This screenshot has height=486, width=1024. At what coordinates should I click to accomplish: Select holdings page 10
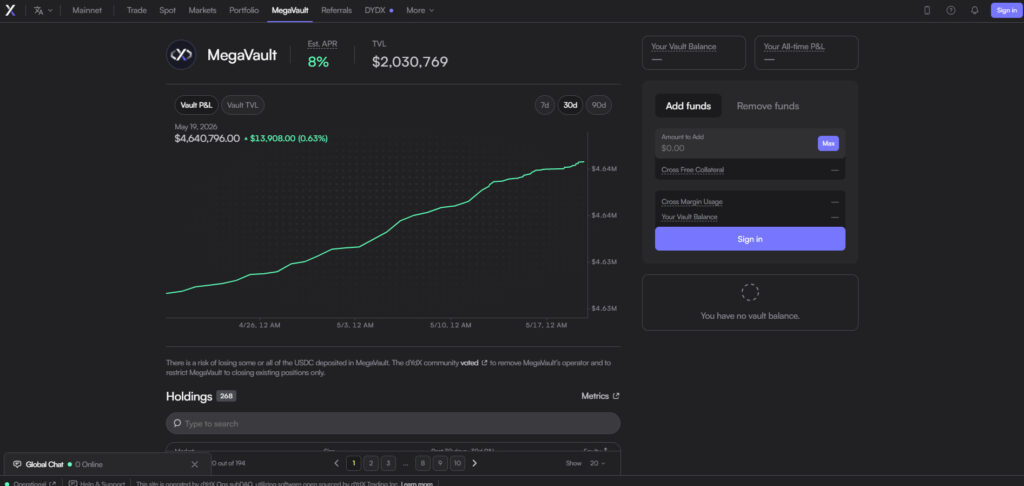click(x=458, y=463)
